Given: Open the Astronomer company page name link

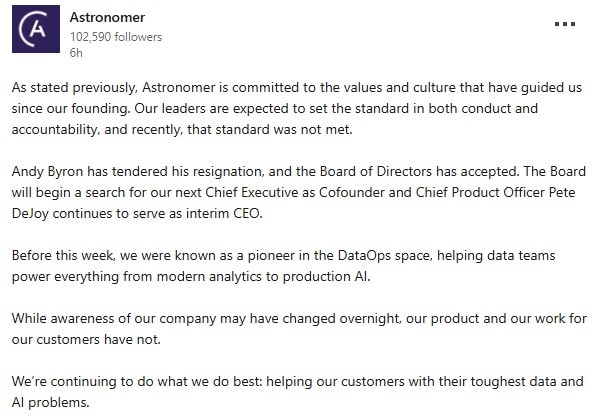Looking at the screenshot, I should point(107,17).
